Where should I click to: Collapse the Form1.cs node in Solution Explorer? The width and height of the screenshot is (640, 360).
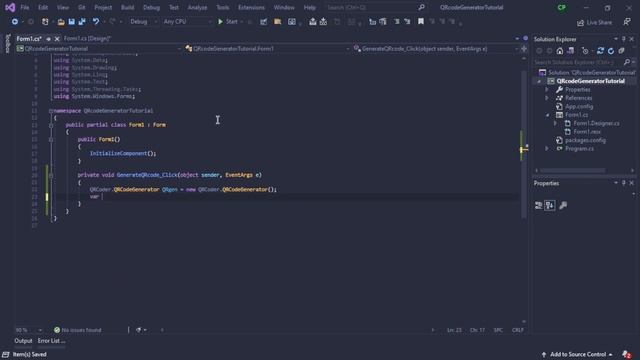pos(548,115)
